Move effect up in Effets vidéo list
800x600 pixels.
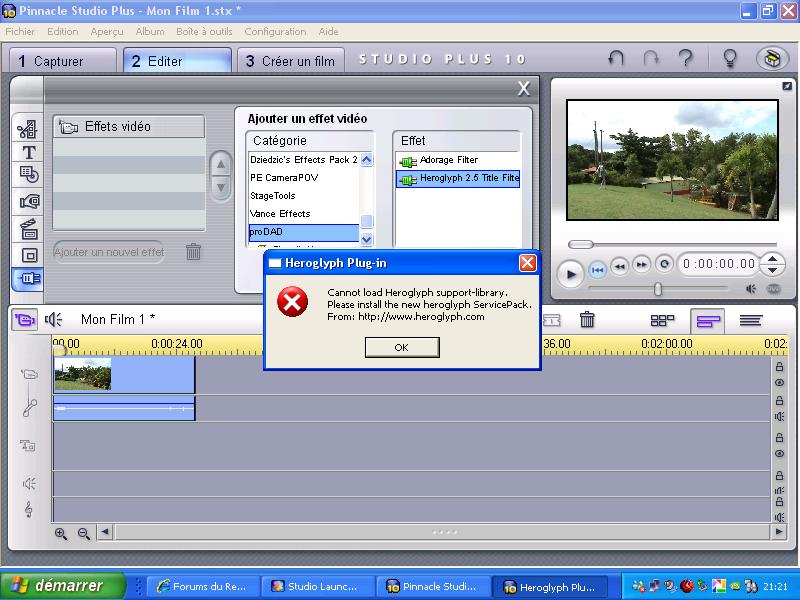point(221,164)
